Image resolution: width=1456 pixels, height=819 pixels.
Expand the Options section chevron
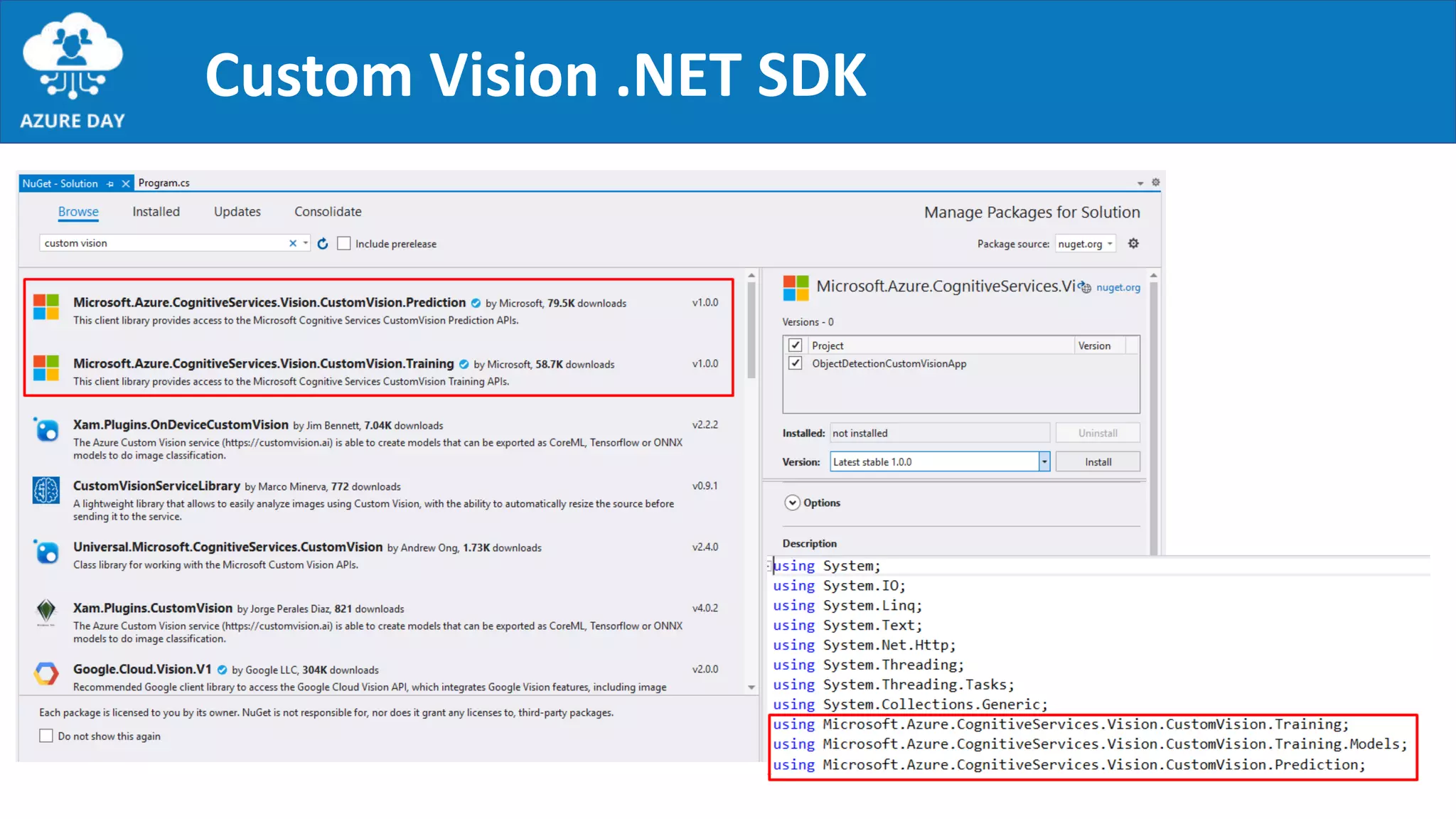792,503
